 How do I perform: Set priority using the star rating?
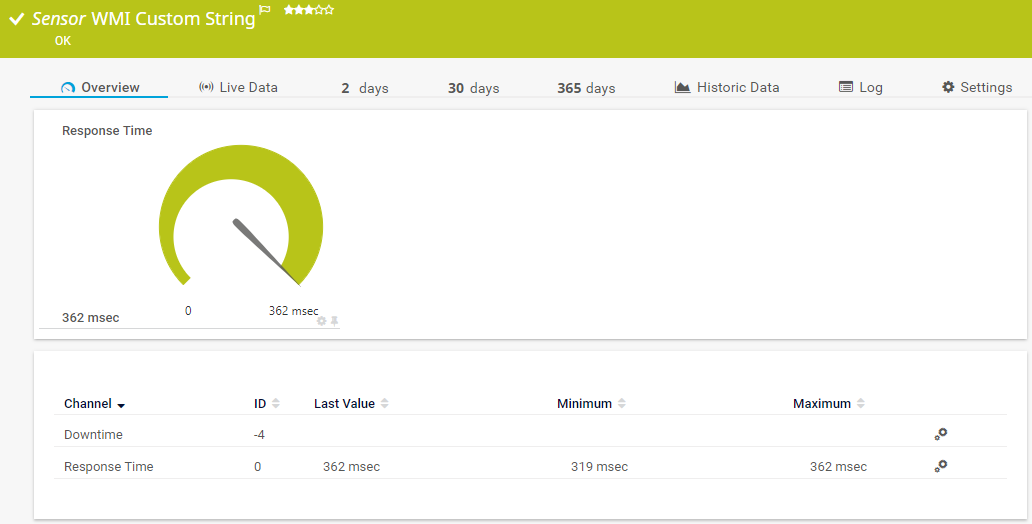coord(308,10)
